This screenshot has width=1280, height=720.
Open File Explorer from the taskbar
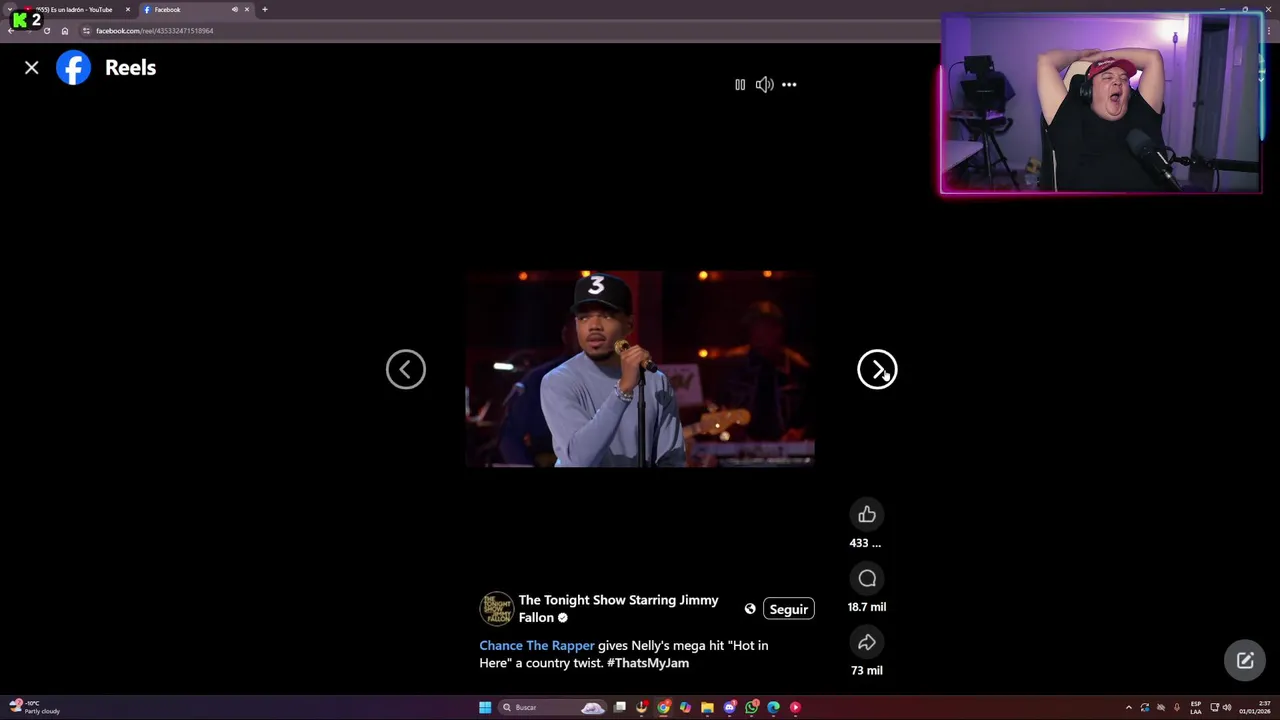click(707, 708)
